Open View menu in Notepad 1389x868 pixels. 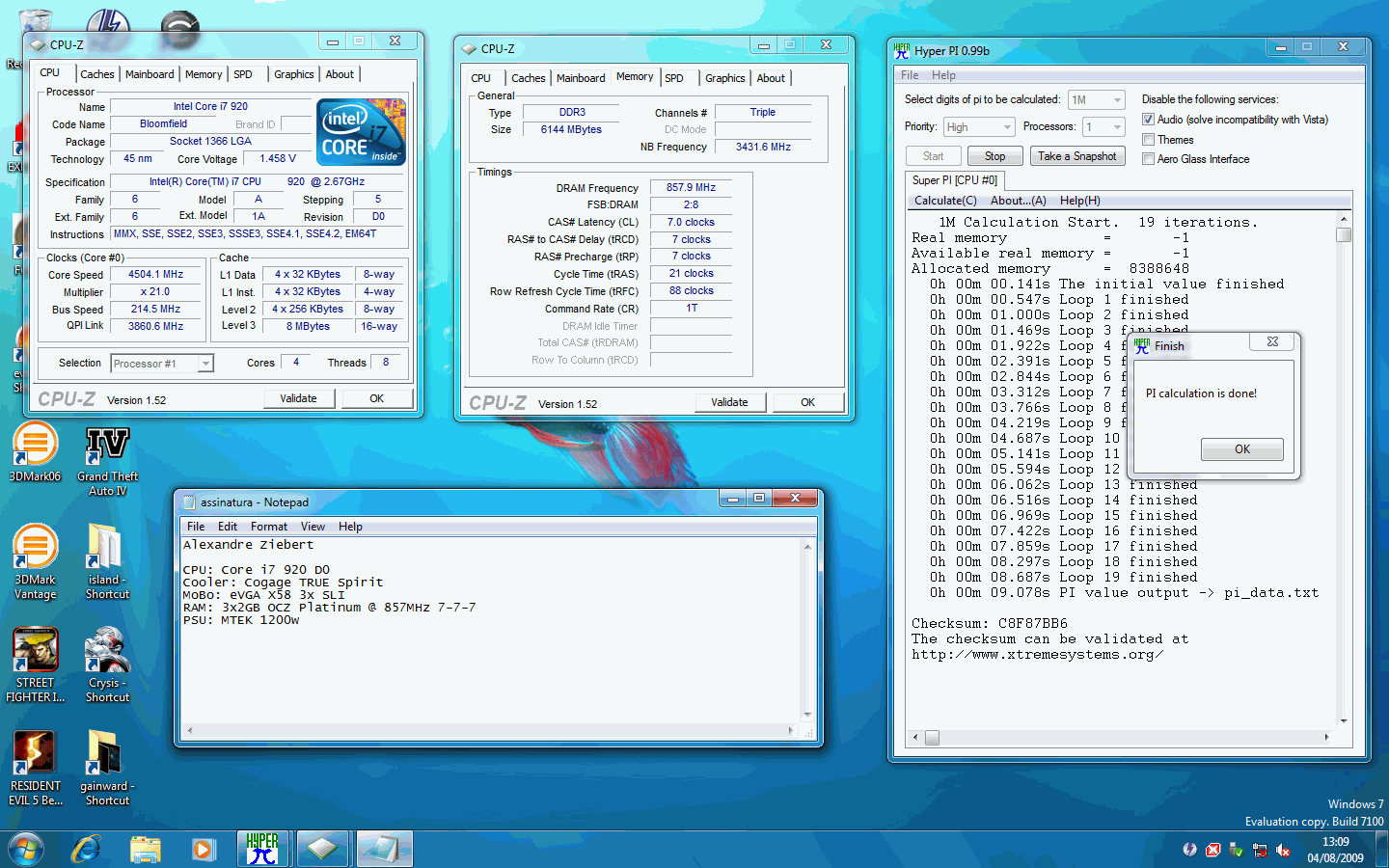click(x=313, y=527)
